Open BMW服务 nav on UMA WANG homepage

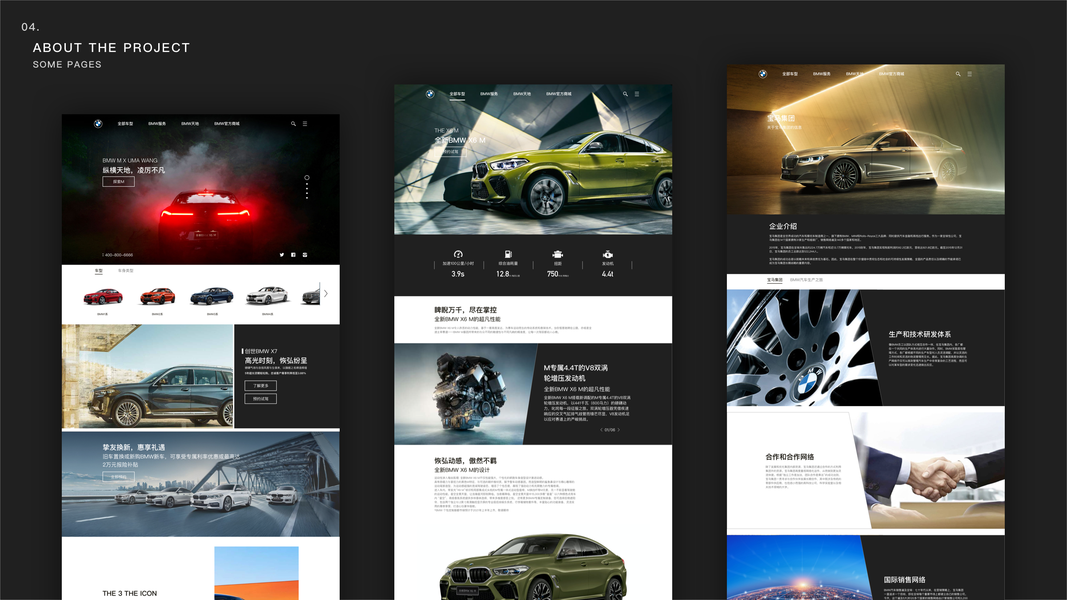157,124
